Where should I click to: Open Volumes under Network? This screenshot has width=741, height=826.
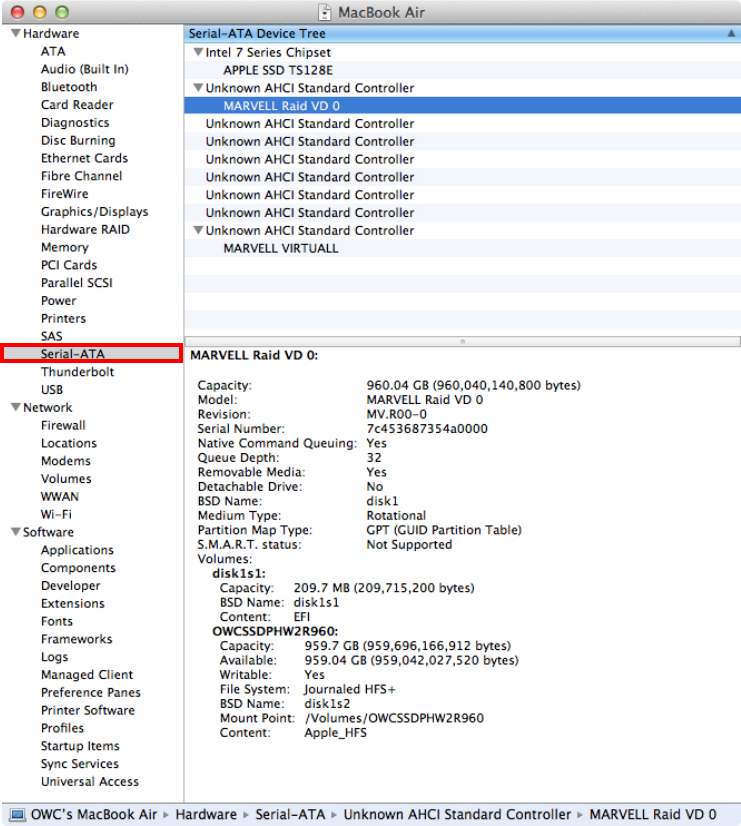66,479
